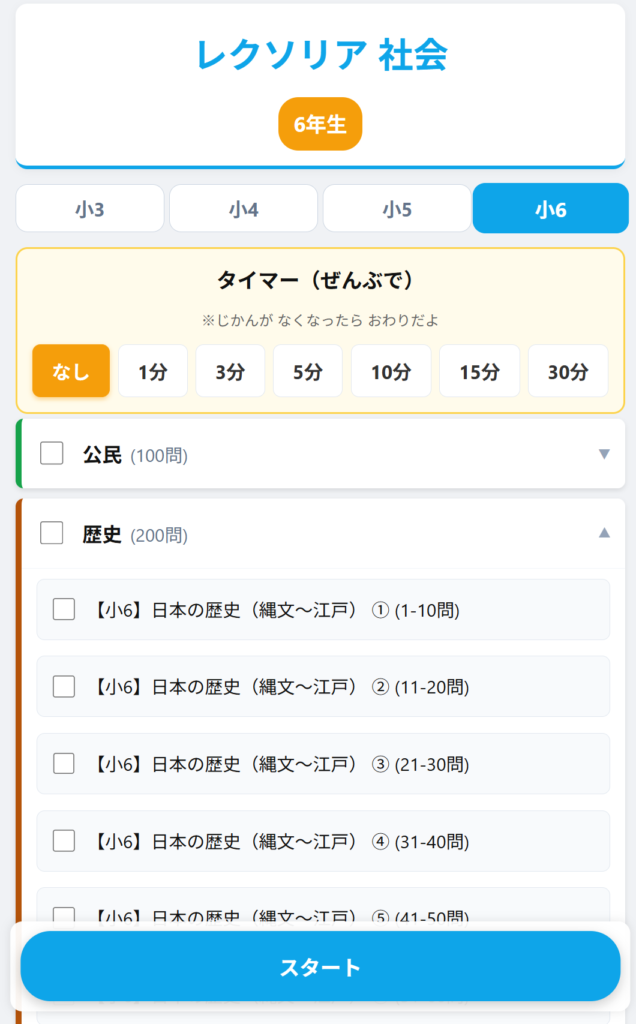Set timer to なし

tap(71, 372)
